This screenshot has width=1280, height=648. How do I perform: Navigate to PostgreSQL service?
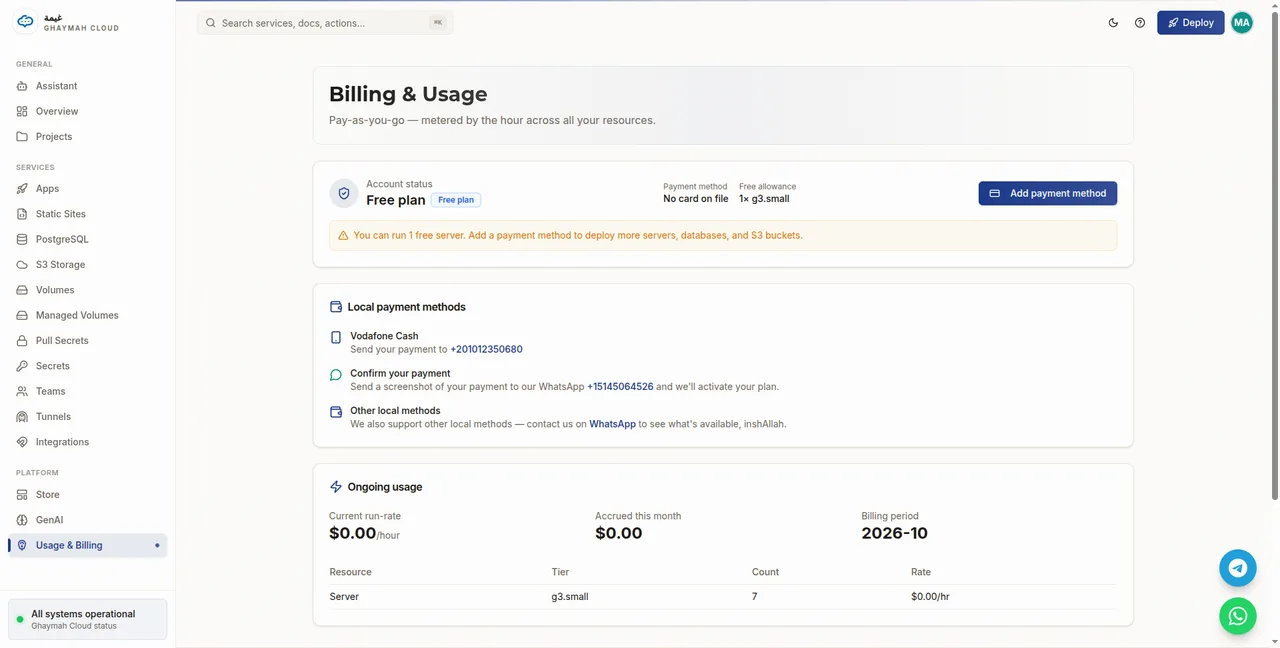tap(87, 239)
